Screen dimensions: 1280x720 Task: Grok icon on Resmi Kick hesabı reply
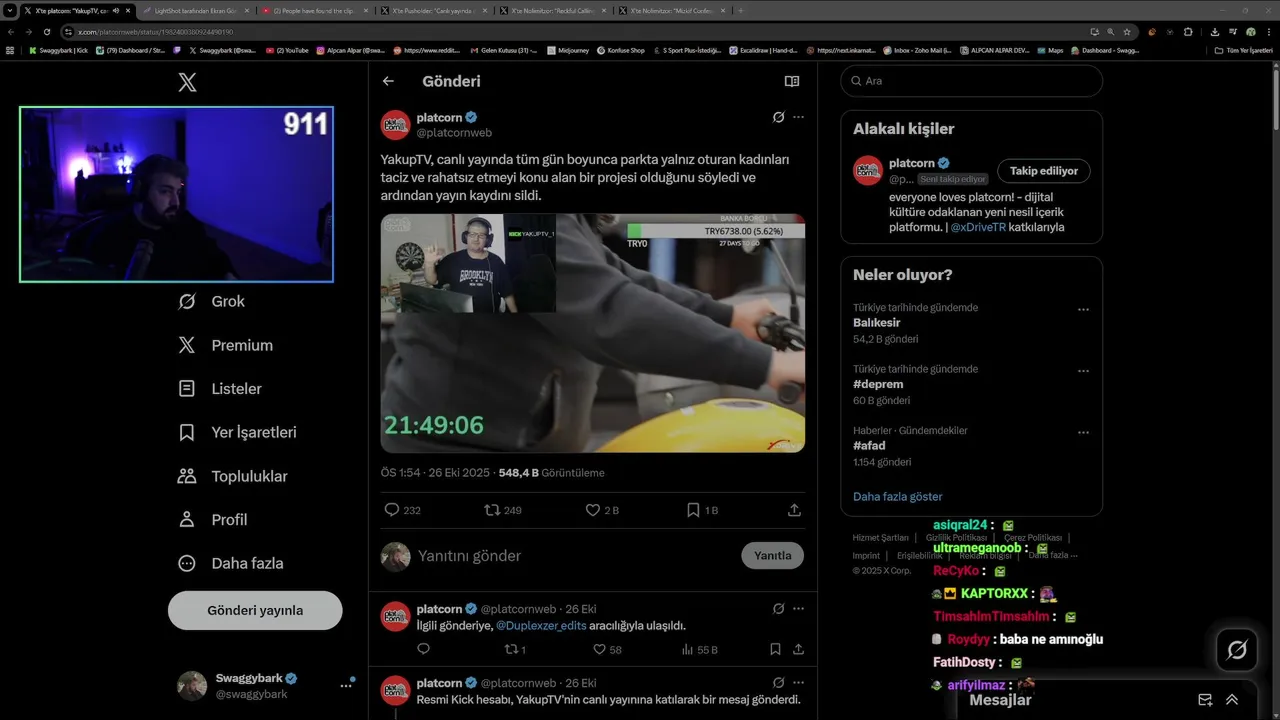pos(778,683)
